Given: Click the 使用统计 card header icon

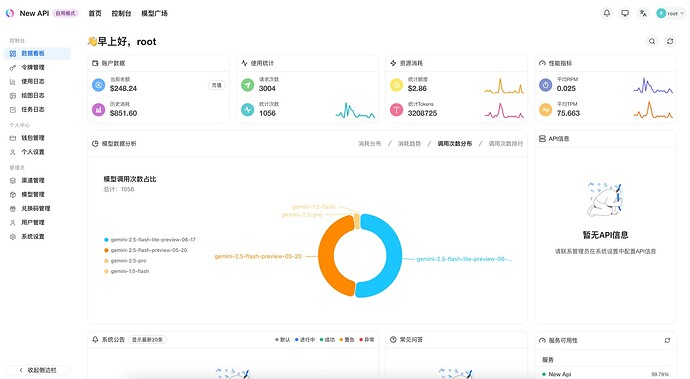Looking at the screenshot, I should [x=244, y=63].
